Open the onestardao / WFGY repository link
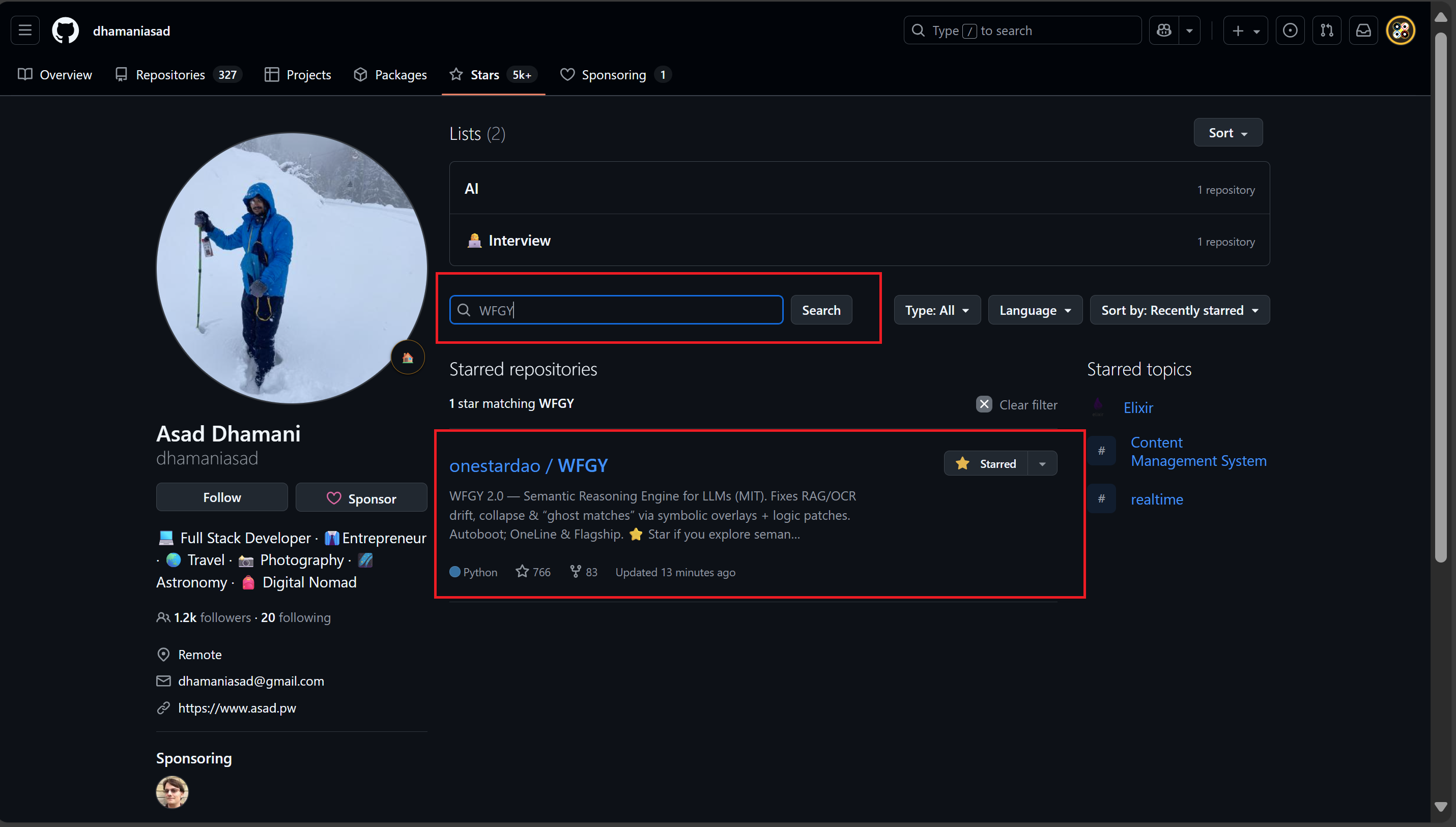This screenshot has height=827, width=1456. click(528, 465)
